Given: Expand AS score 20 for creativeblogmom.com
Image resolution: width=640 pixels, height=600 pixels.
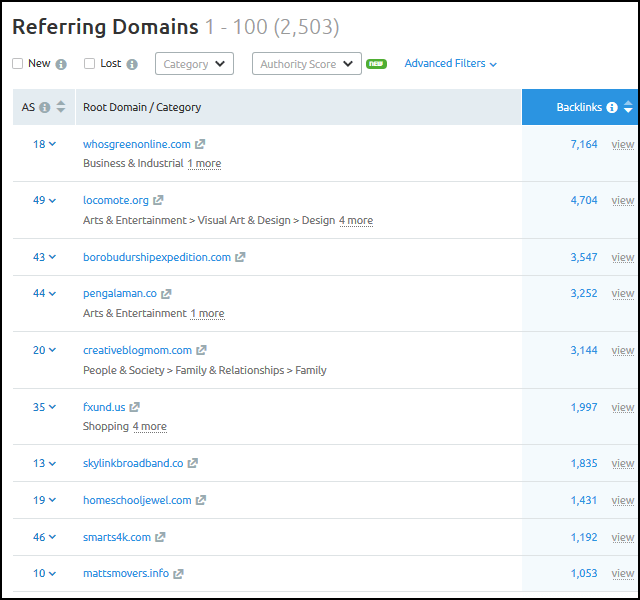Looking at the screenshot, I should [x=44, y=350].
